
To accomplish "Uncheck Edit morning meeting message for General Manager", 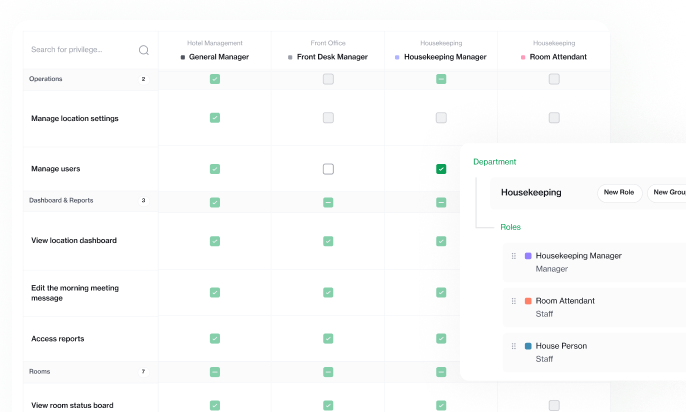I will (x=215, y=292).
